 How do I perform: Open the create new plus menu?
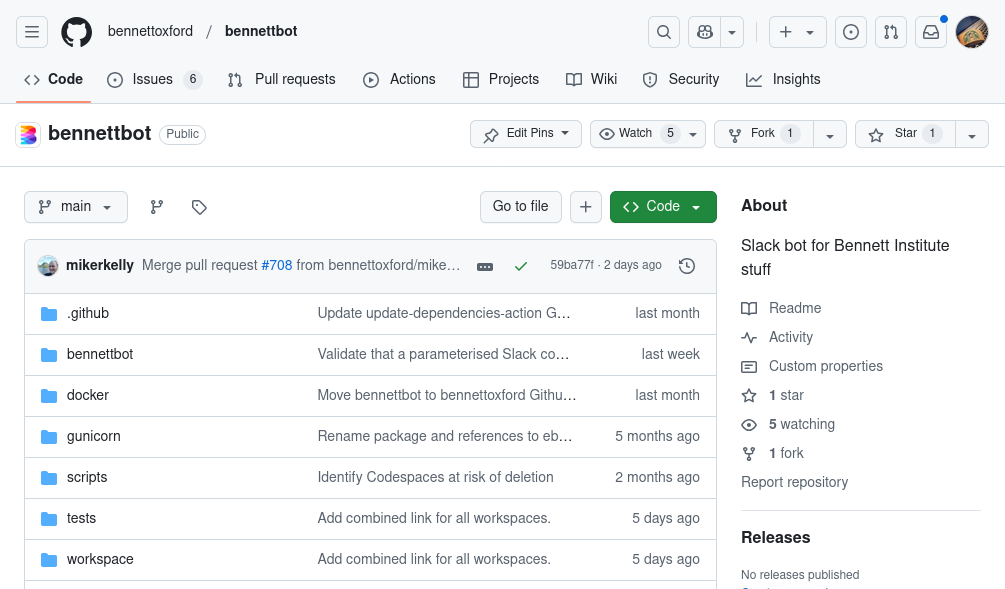coord(797,32)
